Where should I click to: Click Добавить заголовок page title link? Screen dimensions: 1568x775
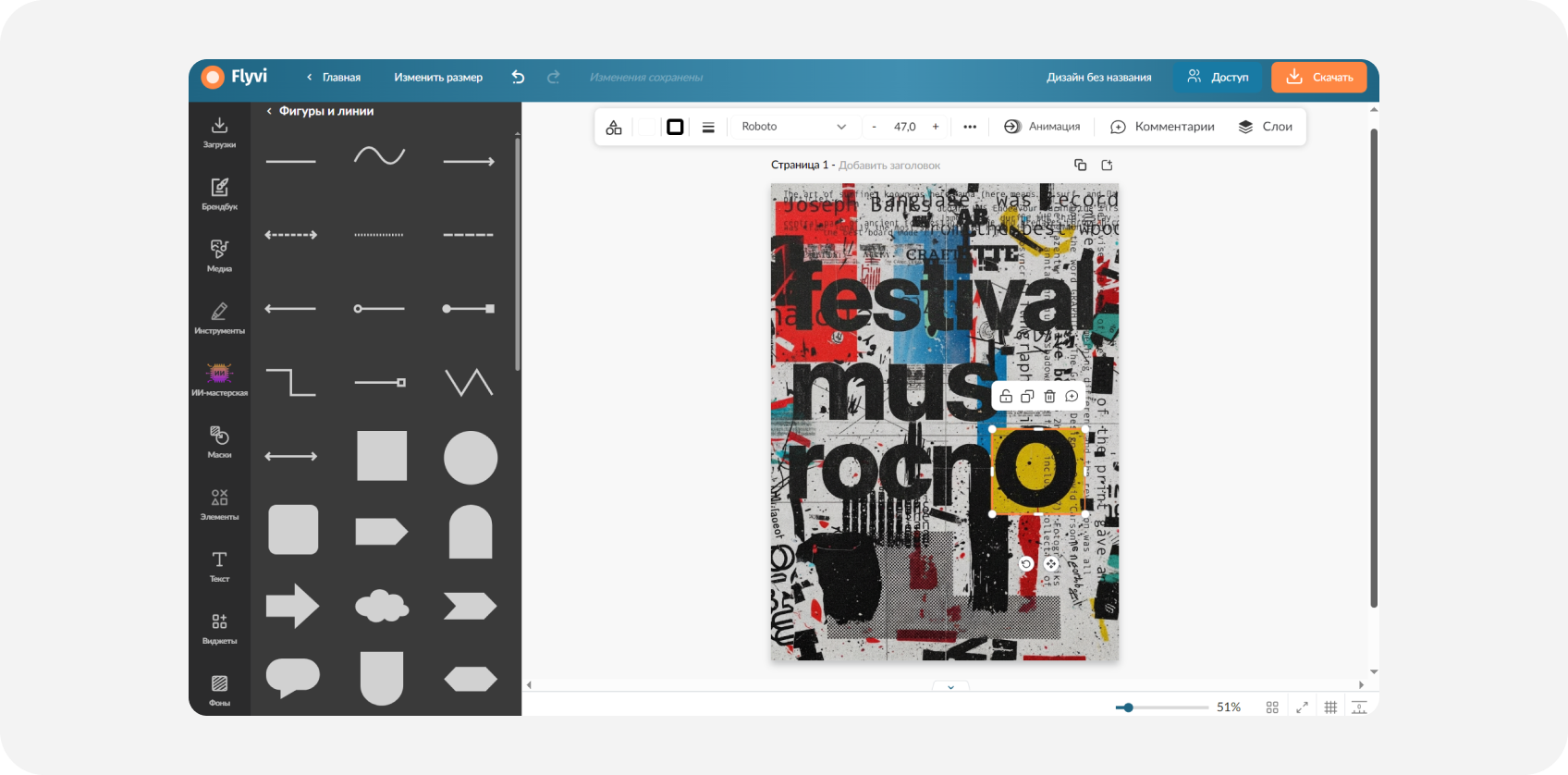[x=889, y=166]
